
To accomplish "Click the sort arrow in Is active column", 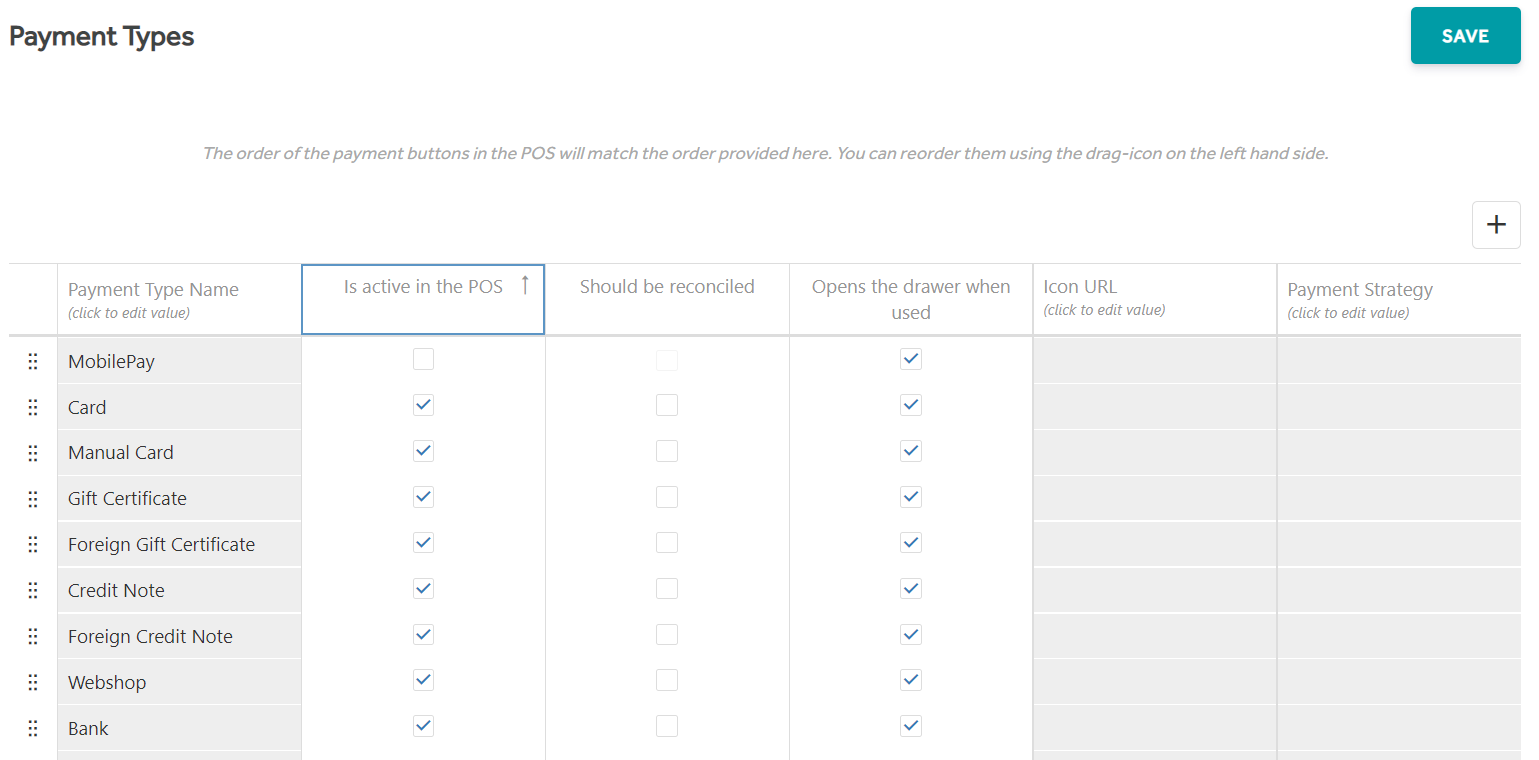I will [525, 286].
